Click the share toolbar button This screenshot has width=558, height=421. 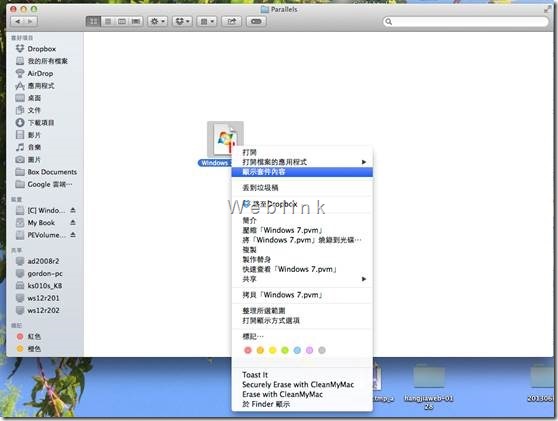click(x=232, y=22)
